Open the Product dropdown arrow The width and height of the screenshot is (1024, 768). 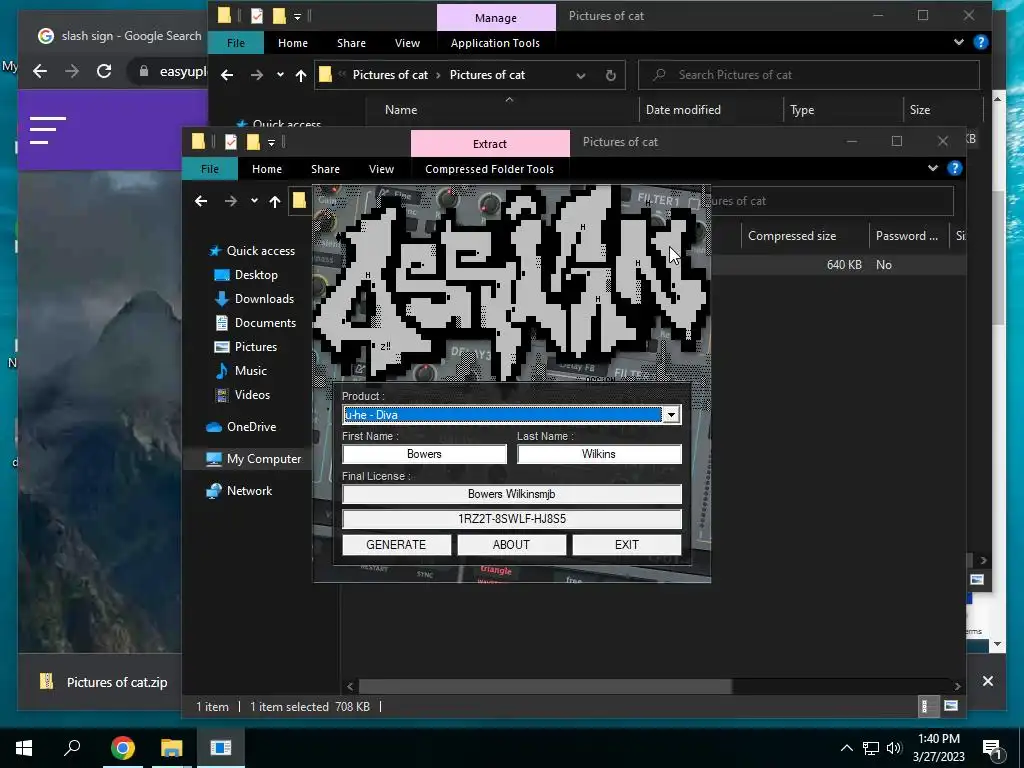(671, 415)
